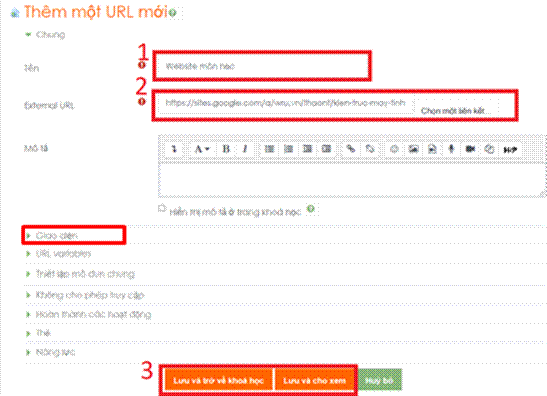The height and width of the screenshot is (396, 547).
Task: Insert H5P content in editor
Action: click(510, 149)
